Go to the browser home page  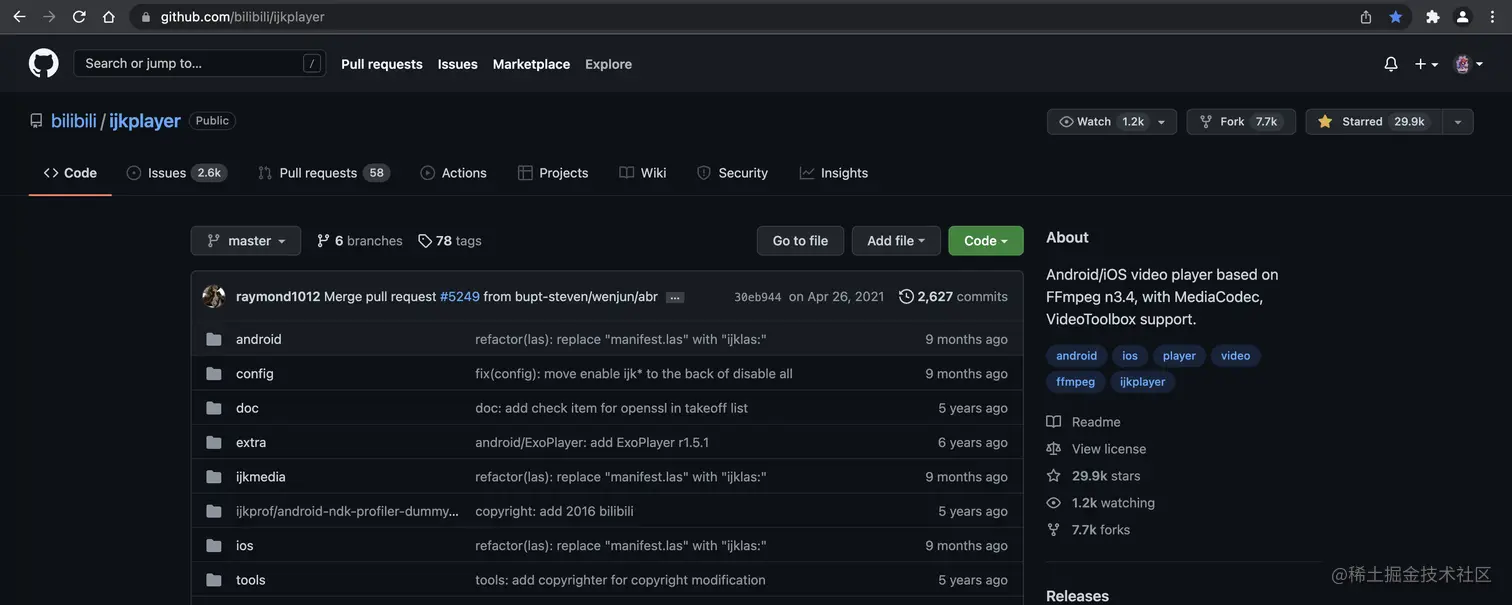pyautogui.click(x=108, y=17)
